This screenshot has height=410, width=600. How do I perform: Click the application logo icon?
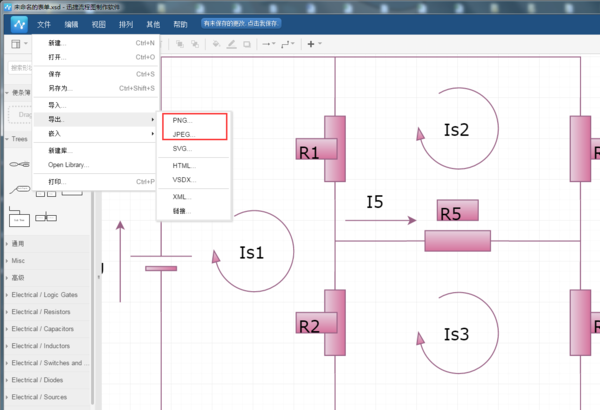19,25
